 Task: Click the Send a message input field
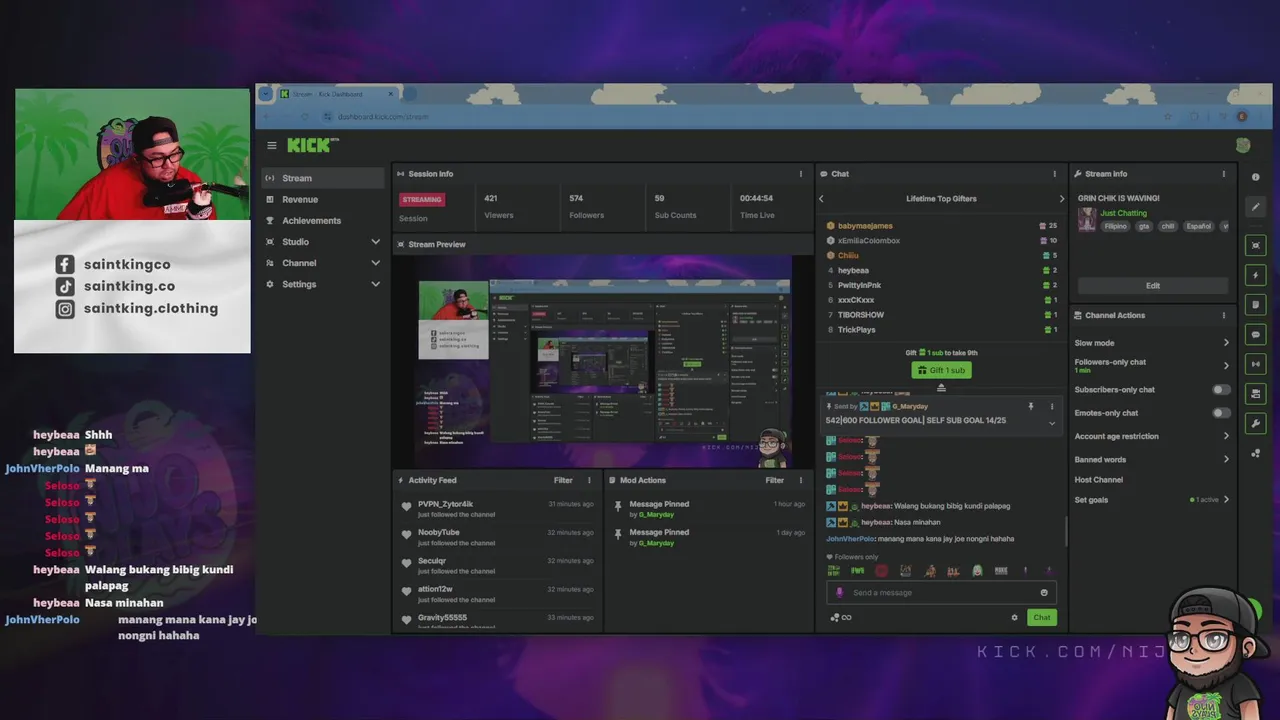coord(940,592)
